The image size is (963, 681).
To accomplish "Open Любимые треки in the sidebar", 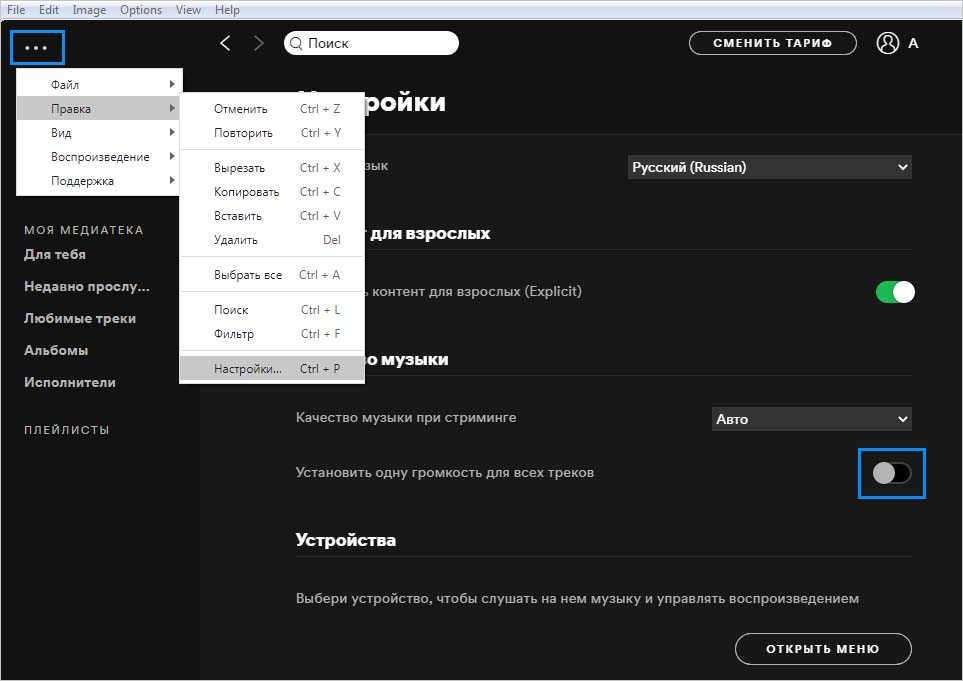I will [80, 319].
